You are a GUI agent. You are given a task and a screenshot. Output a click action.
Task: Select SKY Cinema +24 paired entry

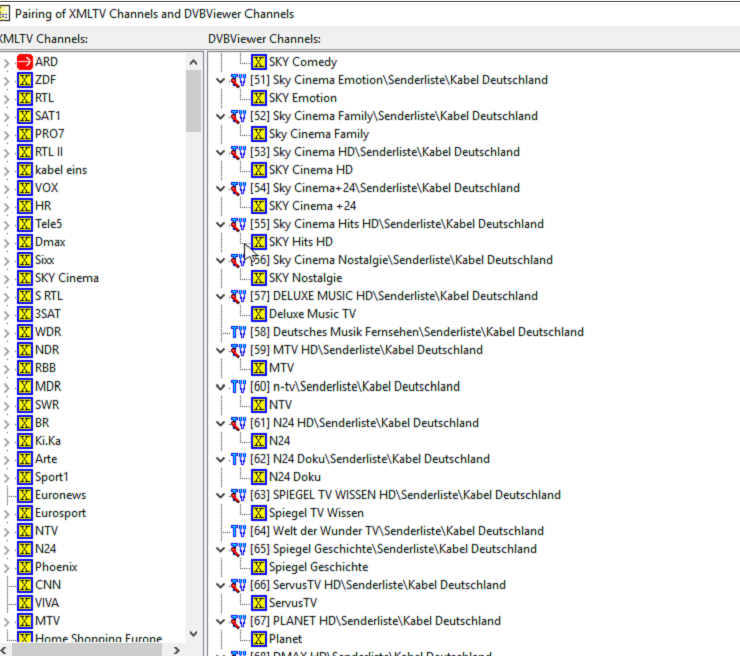tap(312, 206)
